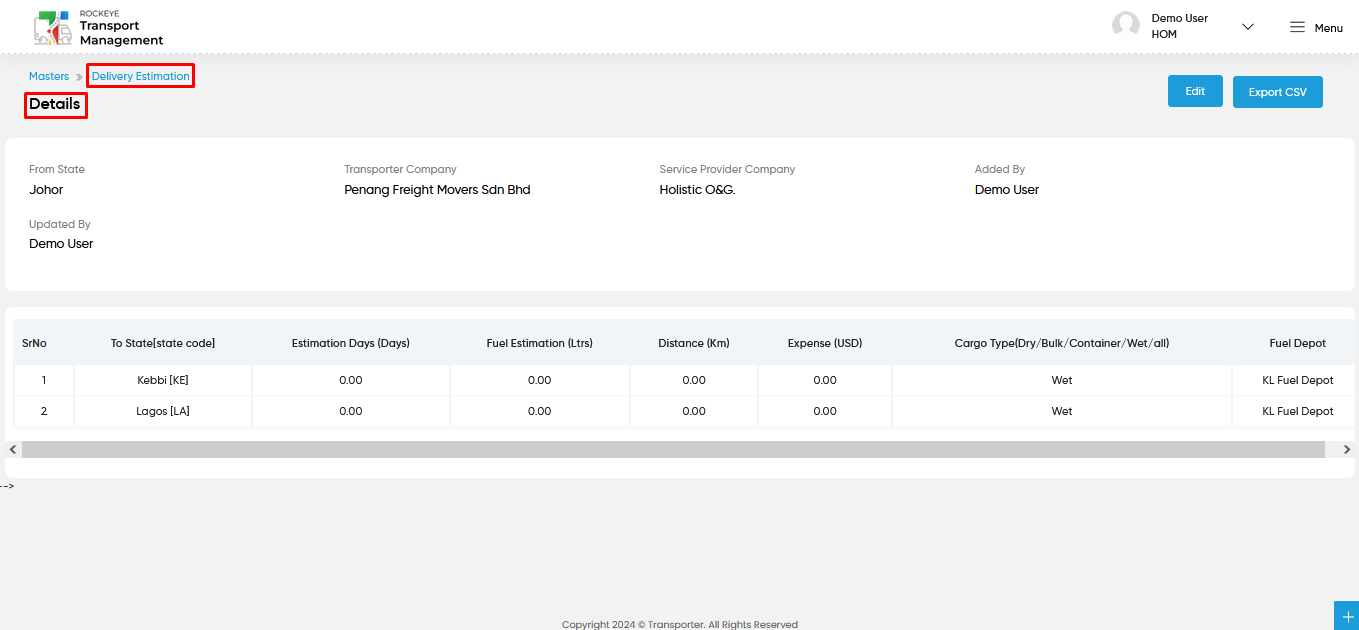Click Penang Freight Movers Sdn Bhd value
This screenshot has height=630, width=1359.
pyautogui.click(x=437, y=189)
